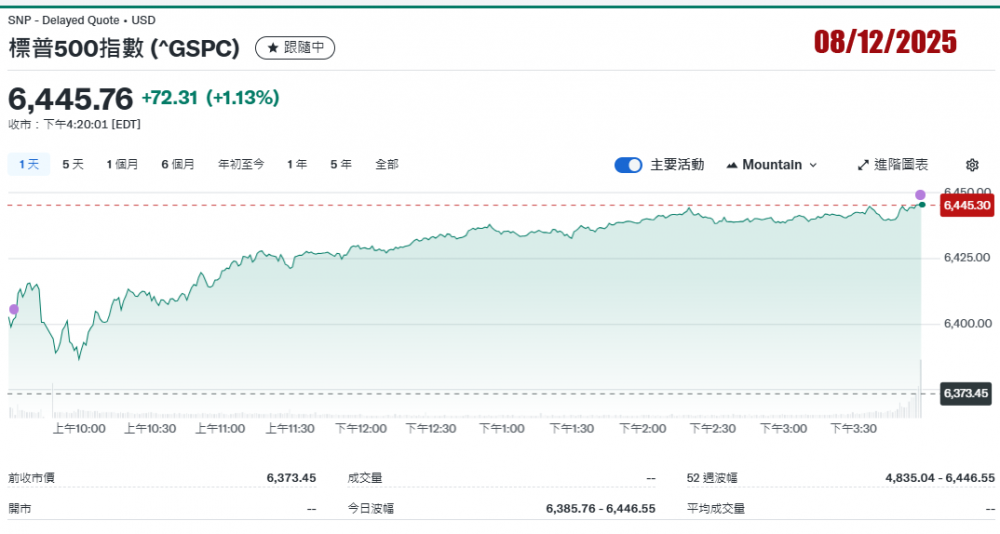Click the purple event marker at chart's top right
Screen dimensions: 1000x534
[920, 194]
